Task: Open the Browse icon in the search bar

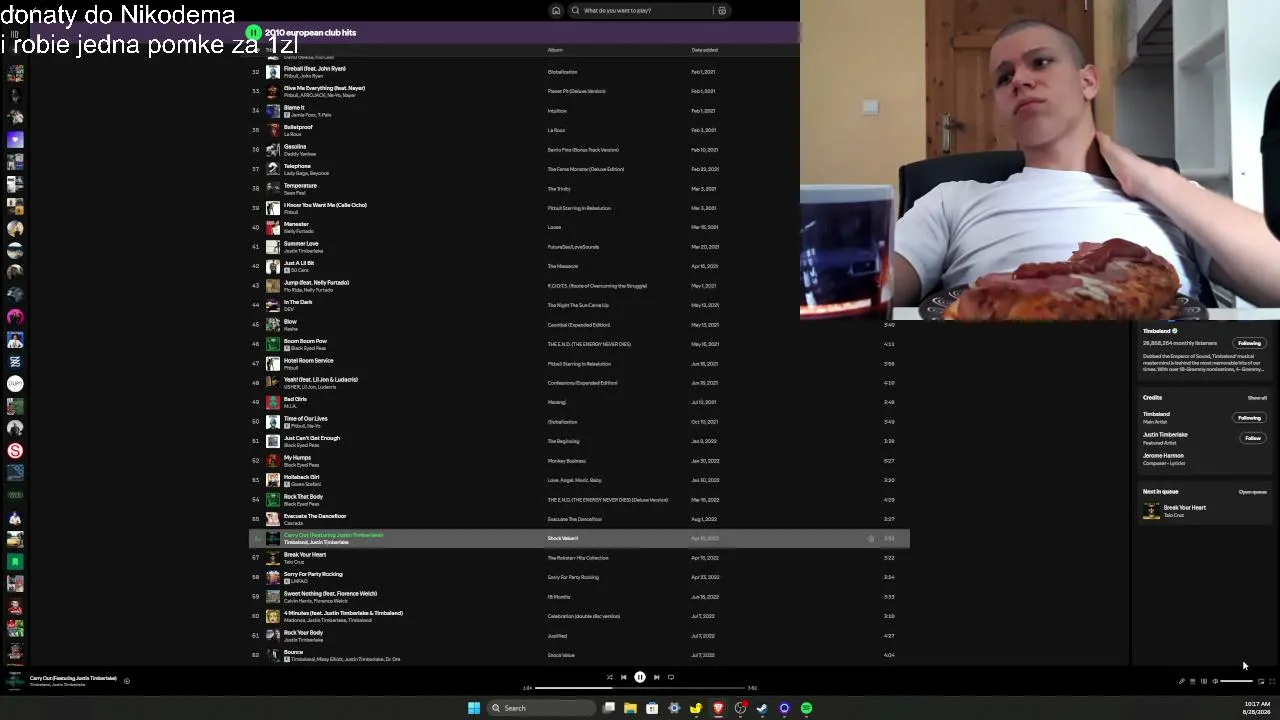Action: point(721,11)
